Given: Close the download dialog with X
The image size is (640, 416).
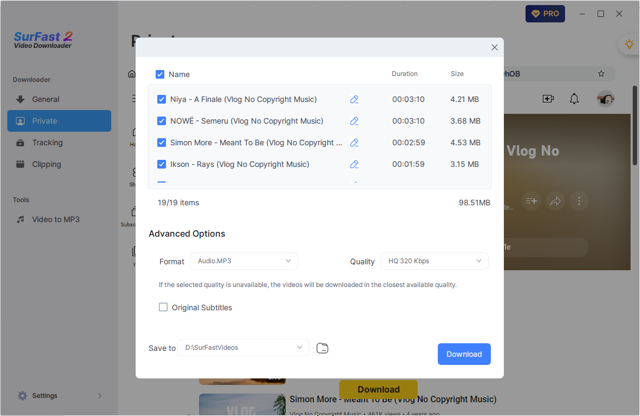Looking at the screenshot, I should tap(494, 47).
